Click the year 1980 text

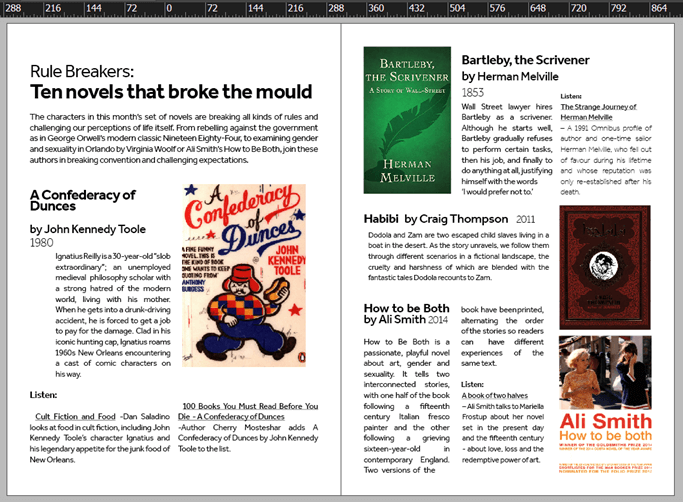click(x=41, y=243)
